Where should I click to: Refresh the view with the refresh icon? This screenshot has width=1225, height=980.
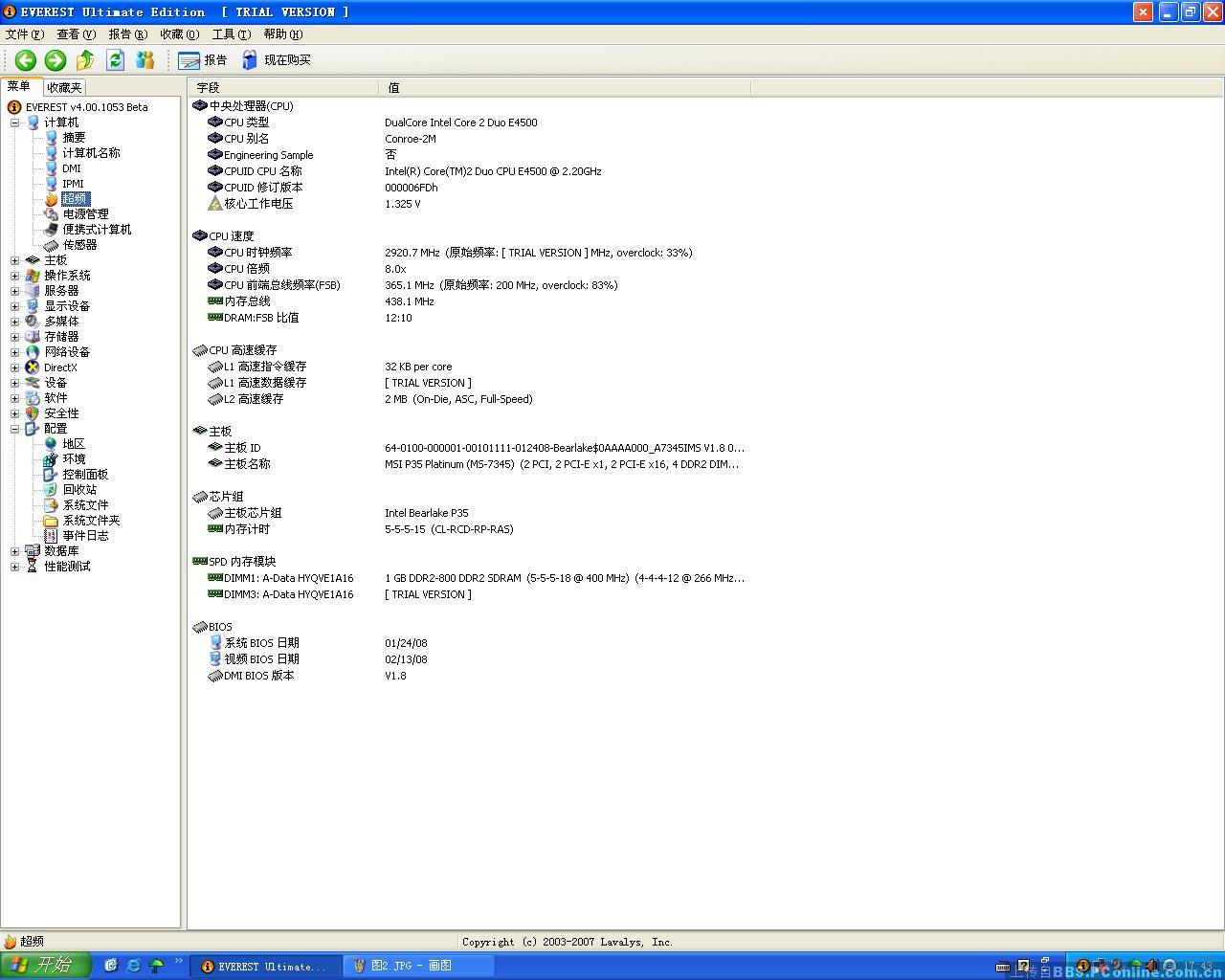(116, 60)
